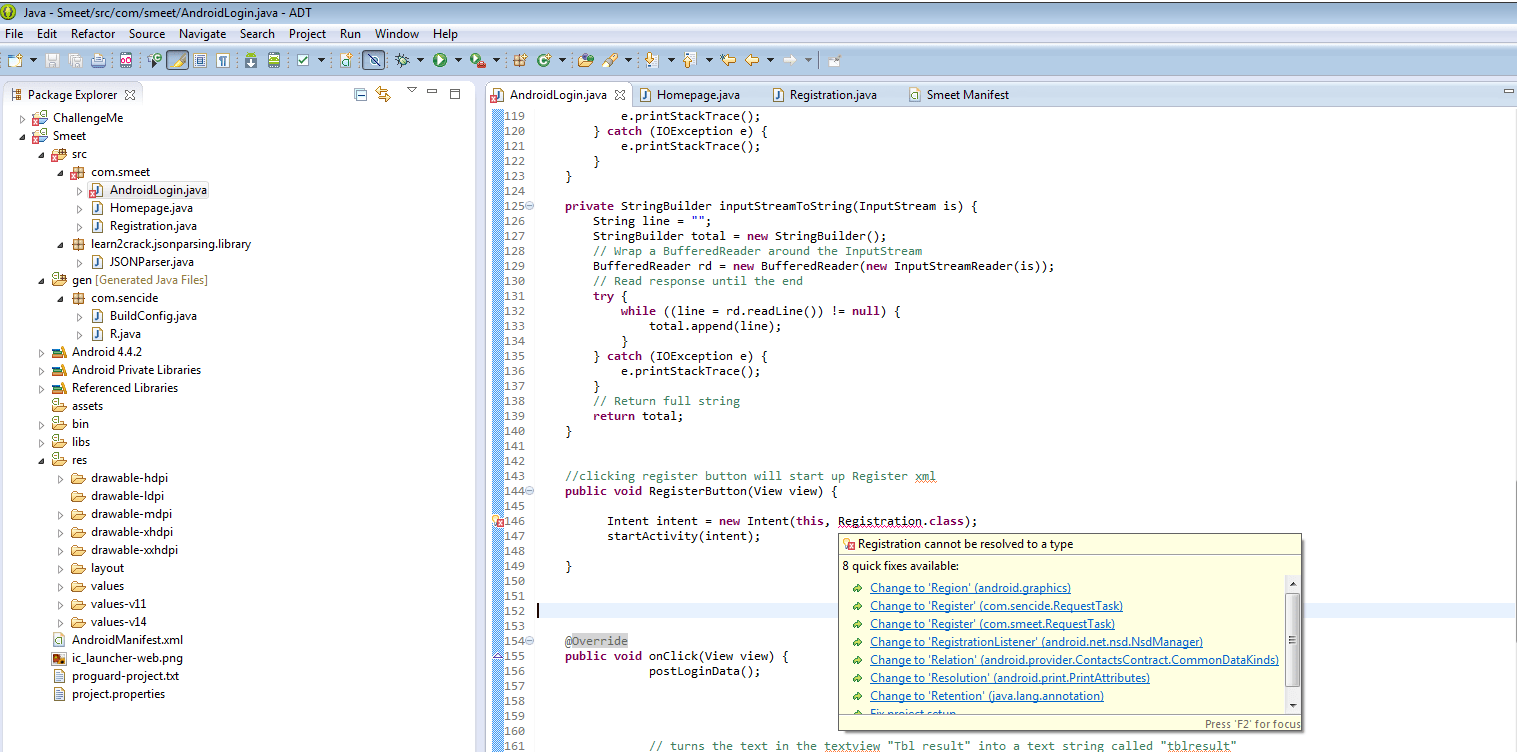
Task: Open the Android Virtual Device Manager icon
Action: coord(272,61)
